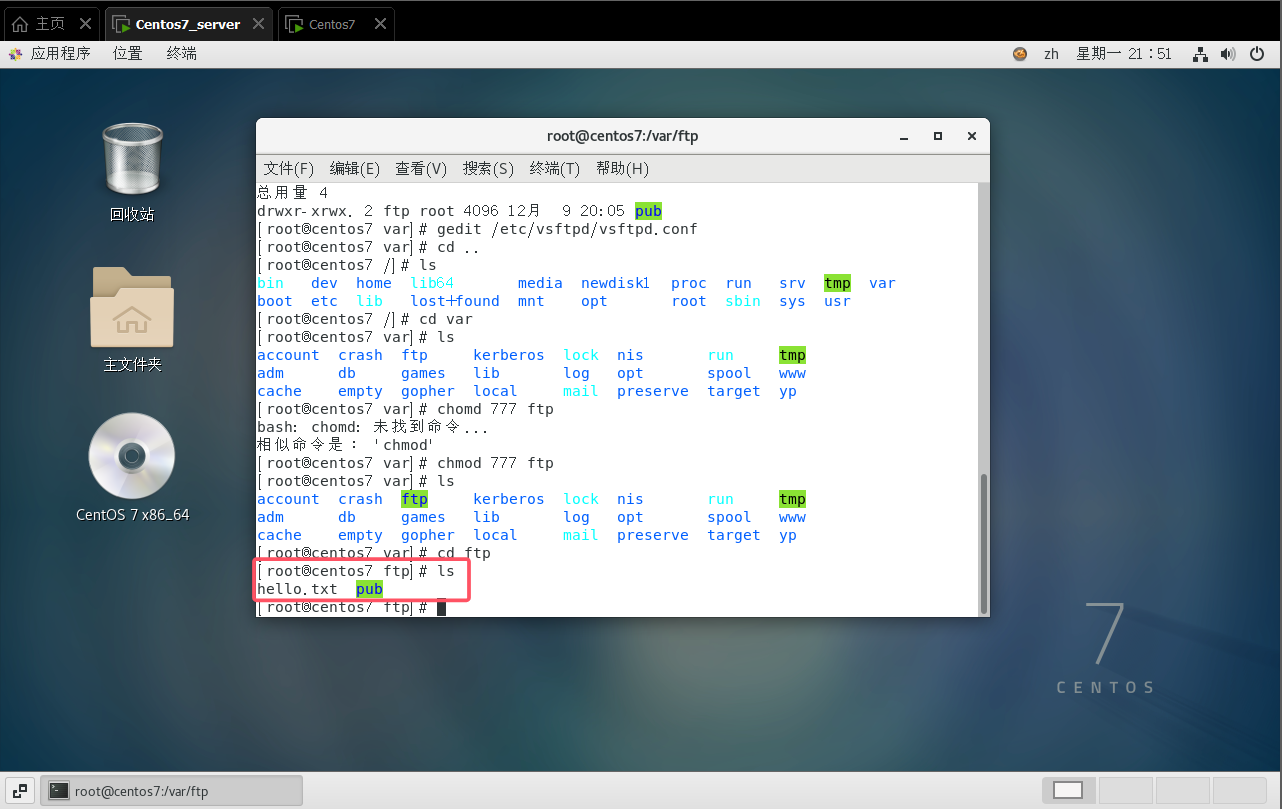The image size is (1282, 809).
Task: Select the first workspace in switcher
Action: click(1067, 790)
